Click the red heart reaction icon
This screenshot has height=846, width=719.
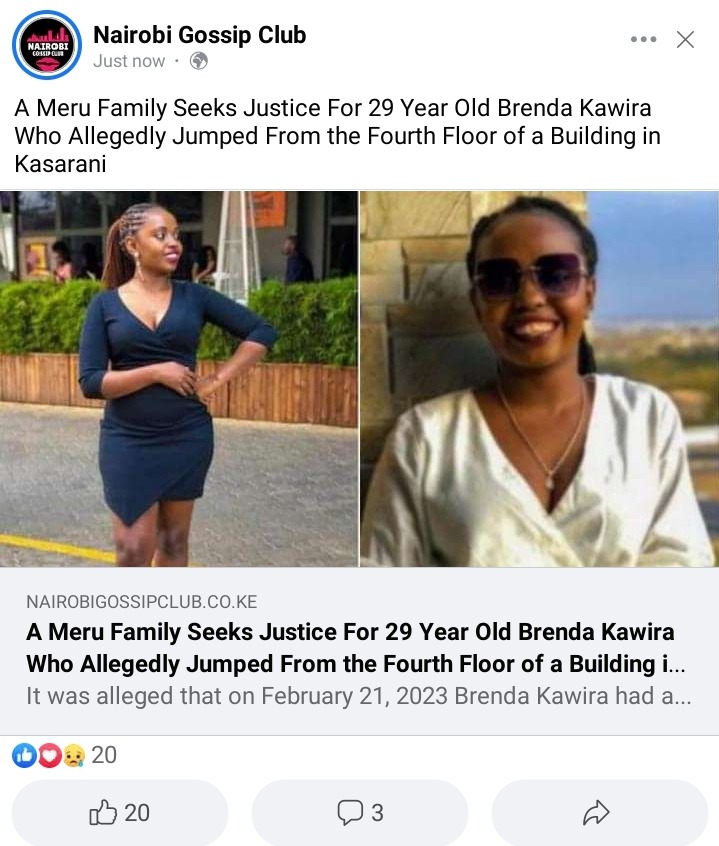pyautogui.click(x=50, y=755)
